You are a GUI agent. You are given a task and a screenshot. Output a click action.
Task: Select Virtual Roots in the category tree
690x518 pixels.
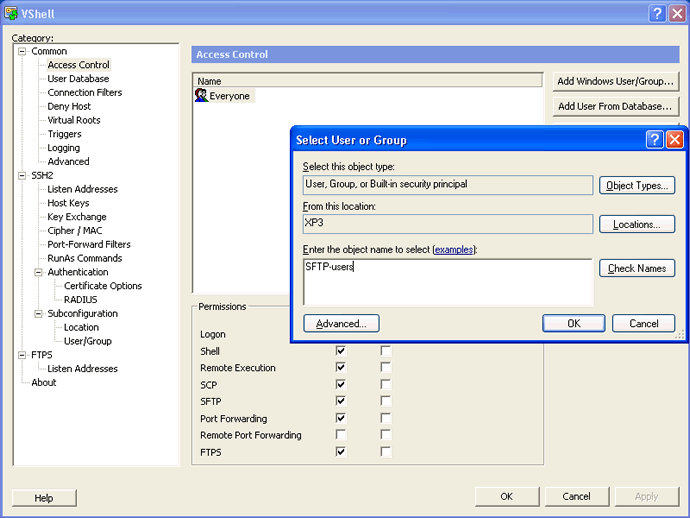click(x=74, y=120)
